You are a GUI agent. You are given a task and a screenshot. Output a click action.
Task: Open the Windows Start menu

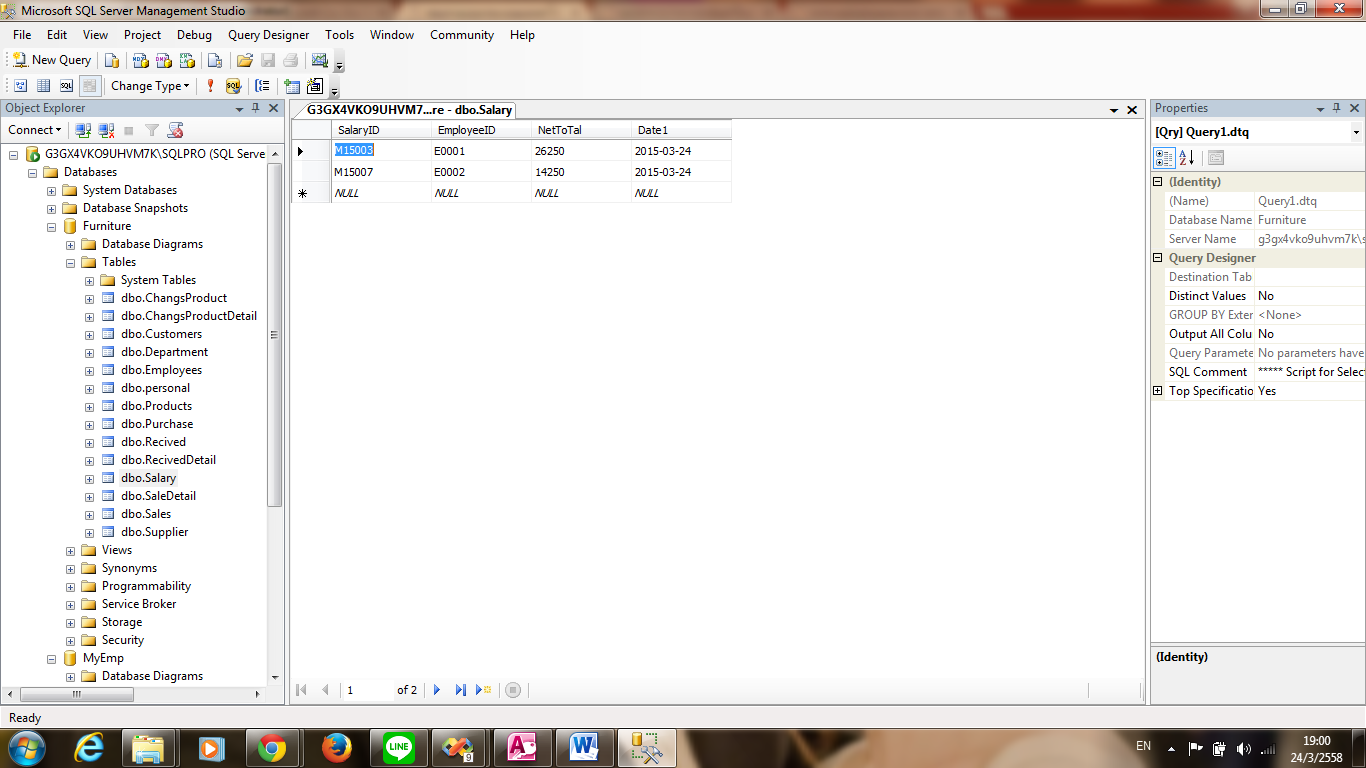[27, 748]
